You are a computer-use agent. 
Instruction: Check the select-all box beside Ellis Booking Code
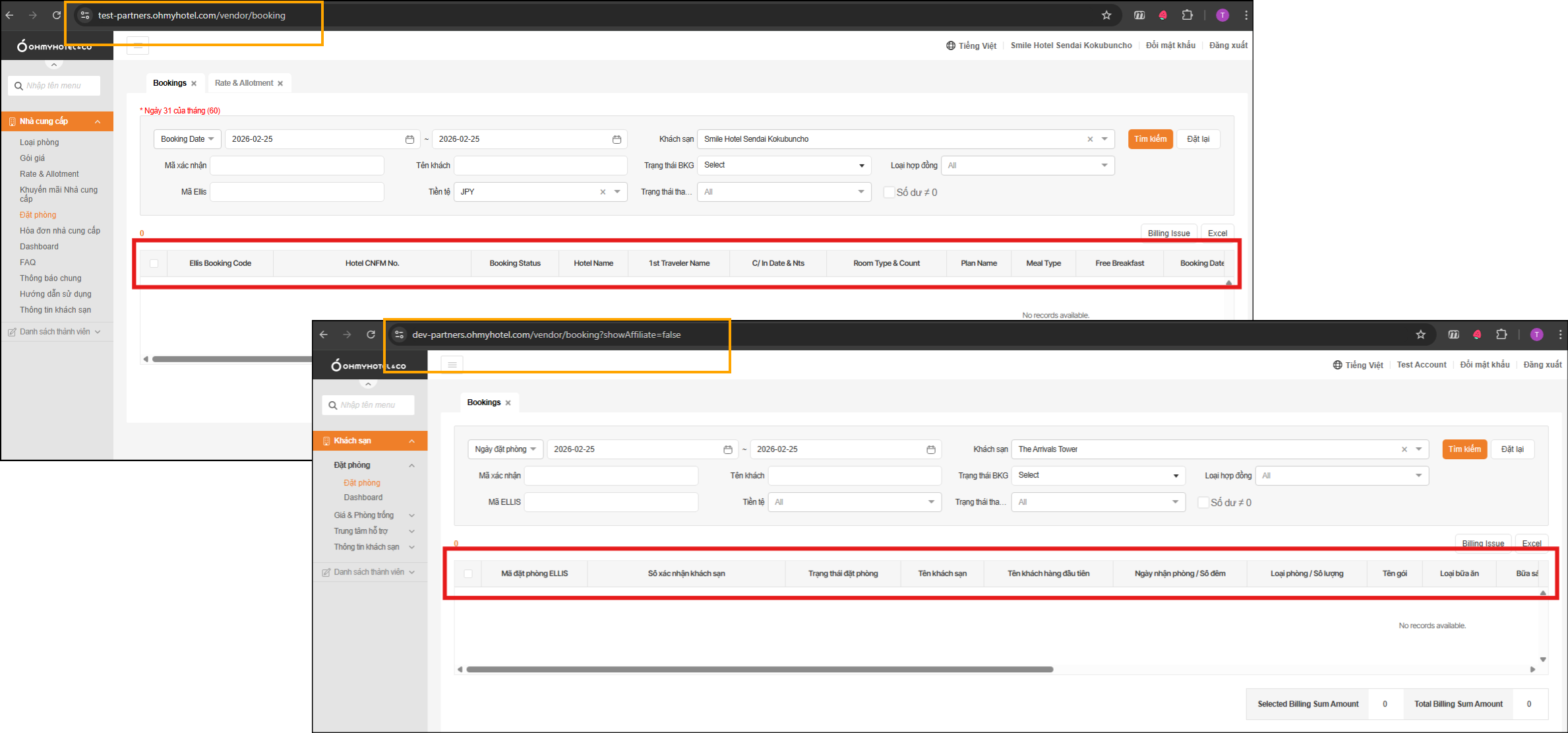(154, 263)
